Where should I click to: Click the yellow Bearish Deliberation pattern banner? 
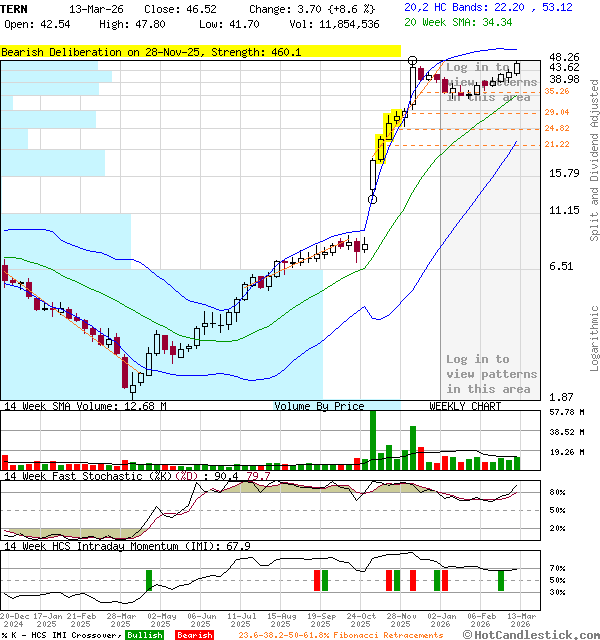click(x=200, y=51)
